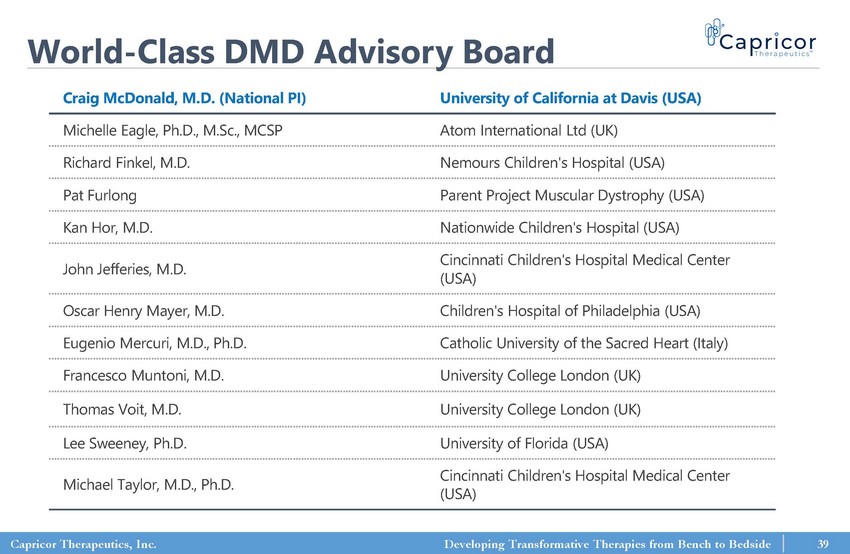Select Richard Finkel, M.D. entry
Image resolution: width=850 pixels, height=554 pixels.
click(127, 162)
